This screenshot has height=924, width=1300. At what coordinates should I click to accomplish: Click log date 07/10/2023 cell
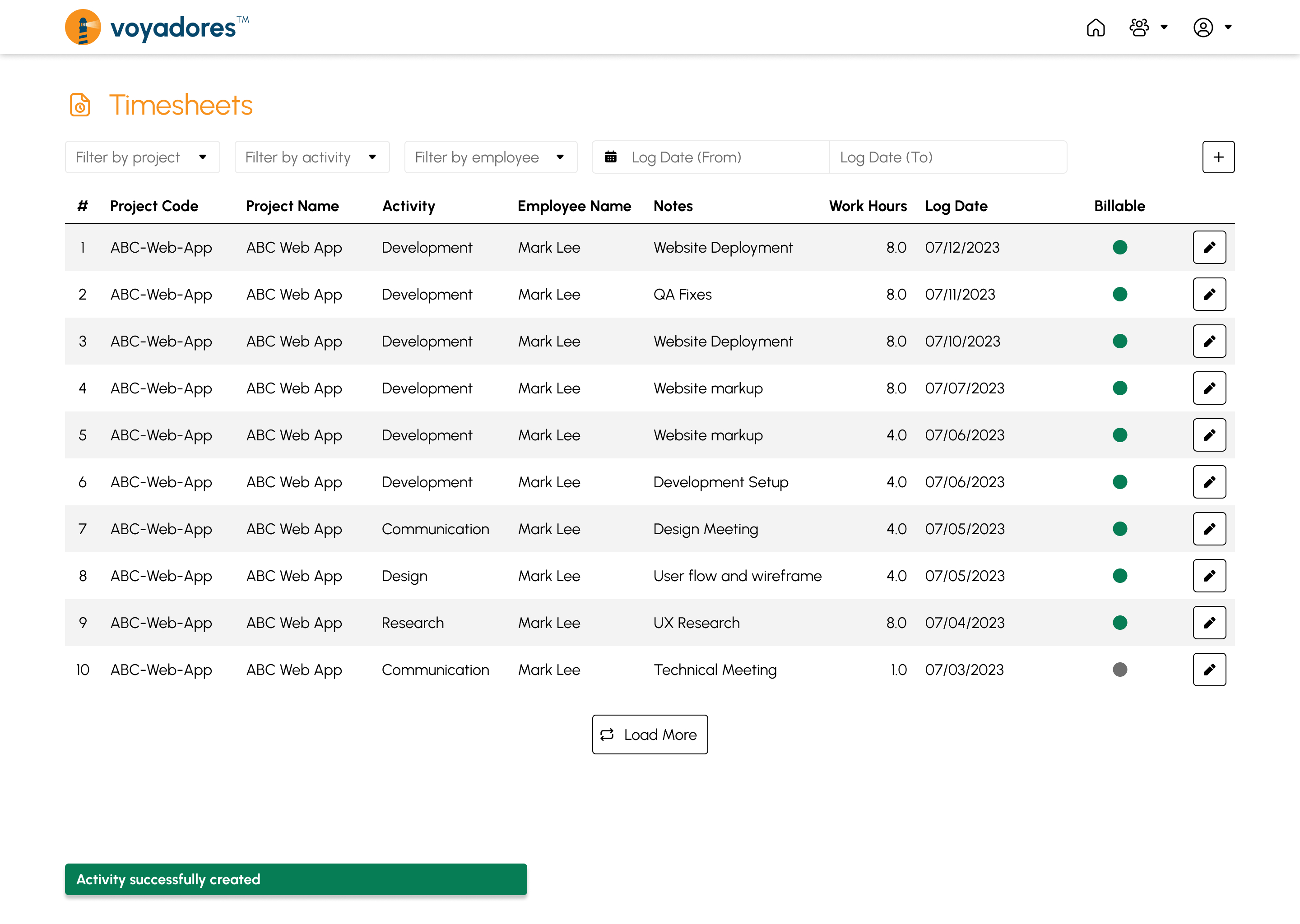(x=962, y=342)
